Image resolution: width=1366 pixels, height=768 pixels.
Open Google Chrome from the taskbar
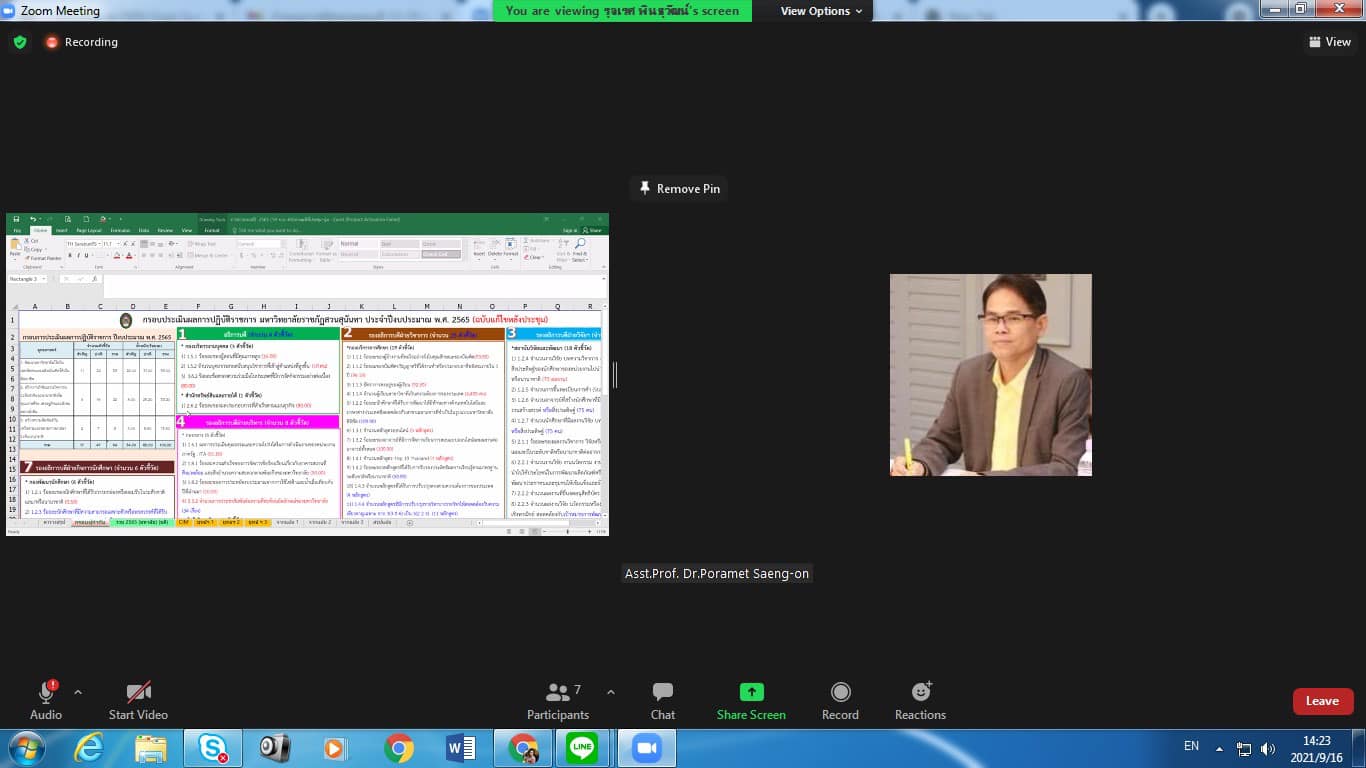(399, 748)
